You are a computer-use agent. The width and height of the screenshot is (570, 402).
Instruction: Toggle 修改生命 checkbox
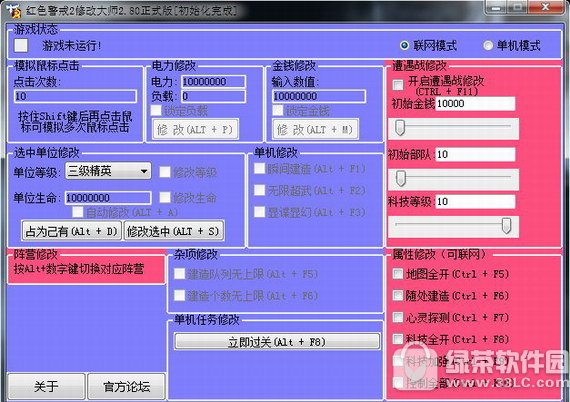(x=165, y=198)
